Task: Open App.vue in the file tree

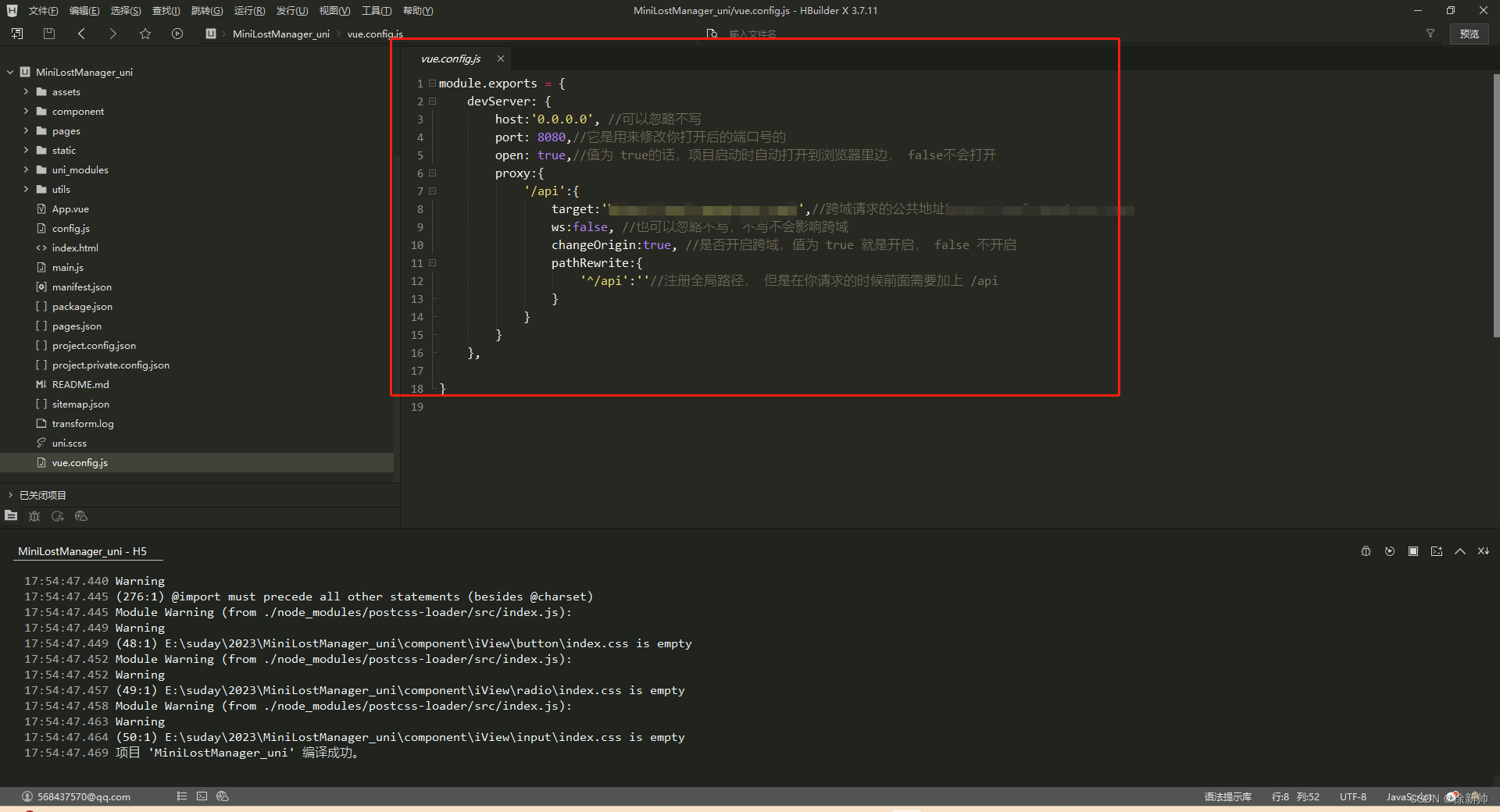Action: pyautogui.click(x=70, y=208)
